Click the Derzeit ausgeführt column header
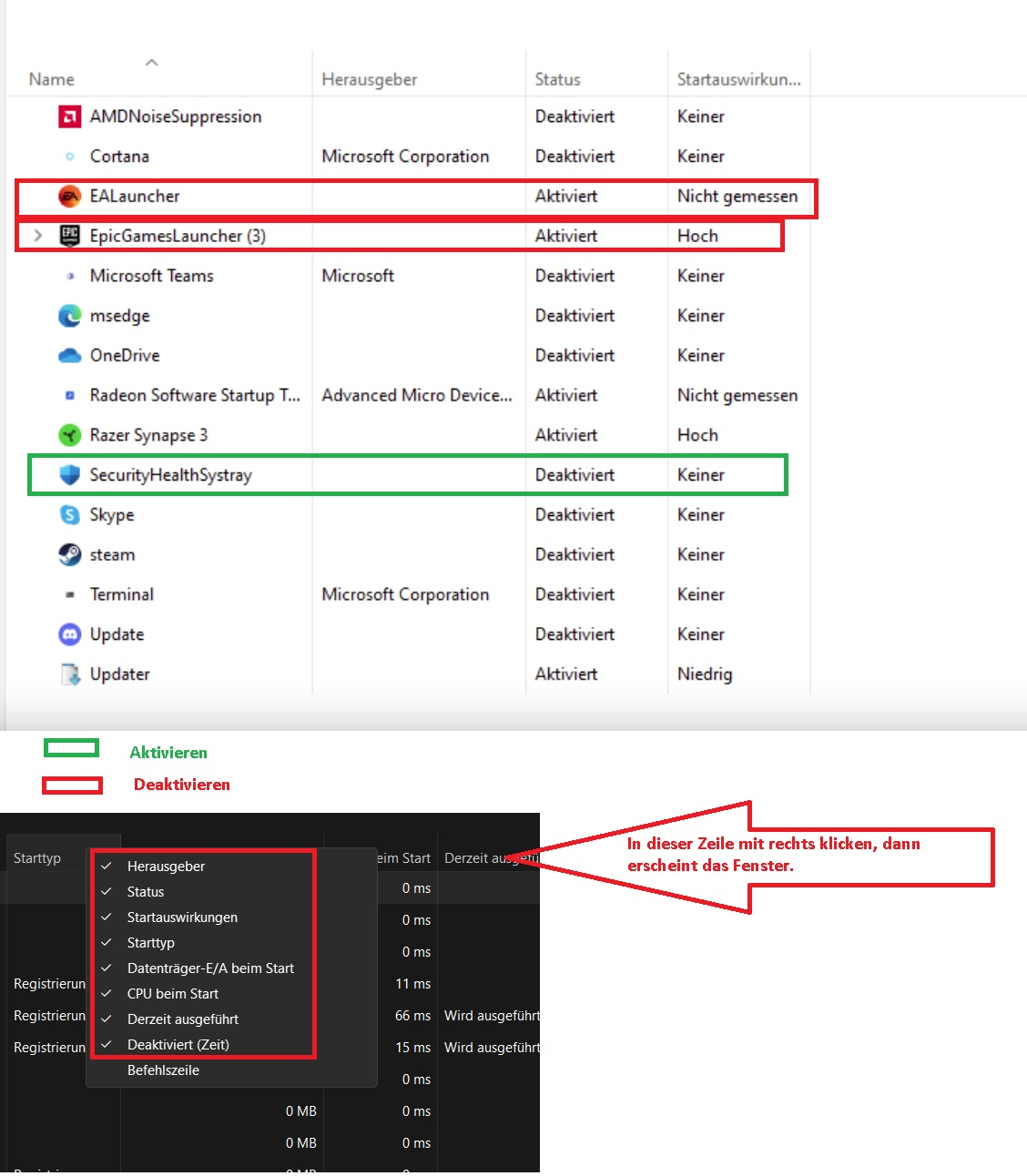The height and width of the screenshot is (1176, 1027). point(491,858)
